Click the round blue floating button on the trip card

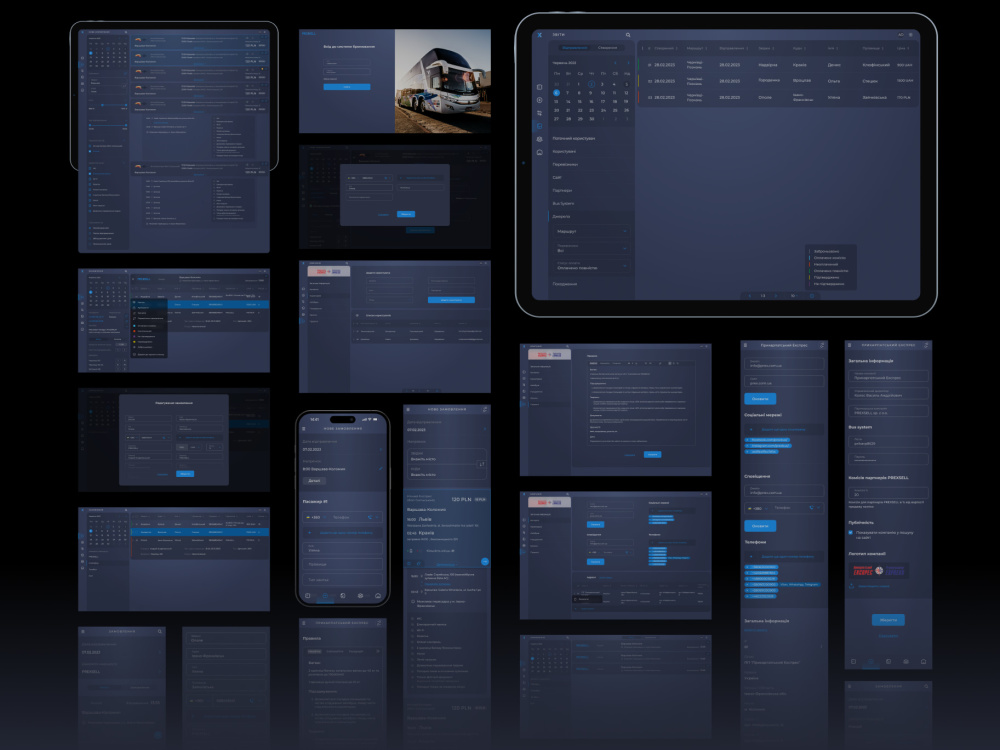coord(484,561)
